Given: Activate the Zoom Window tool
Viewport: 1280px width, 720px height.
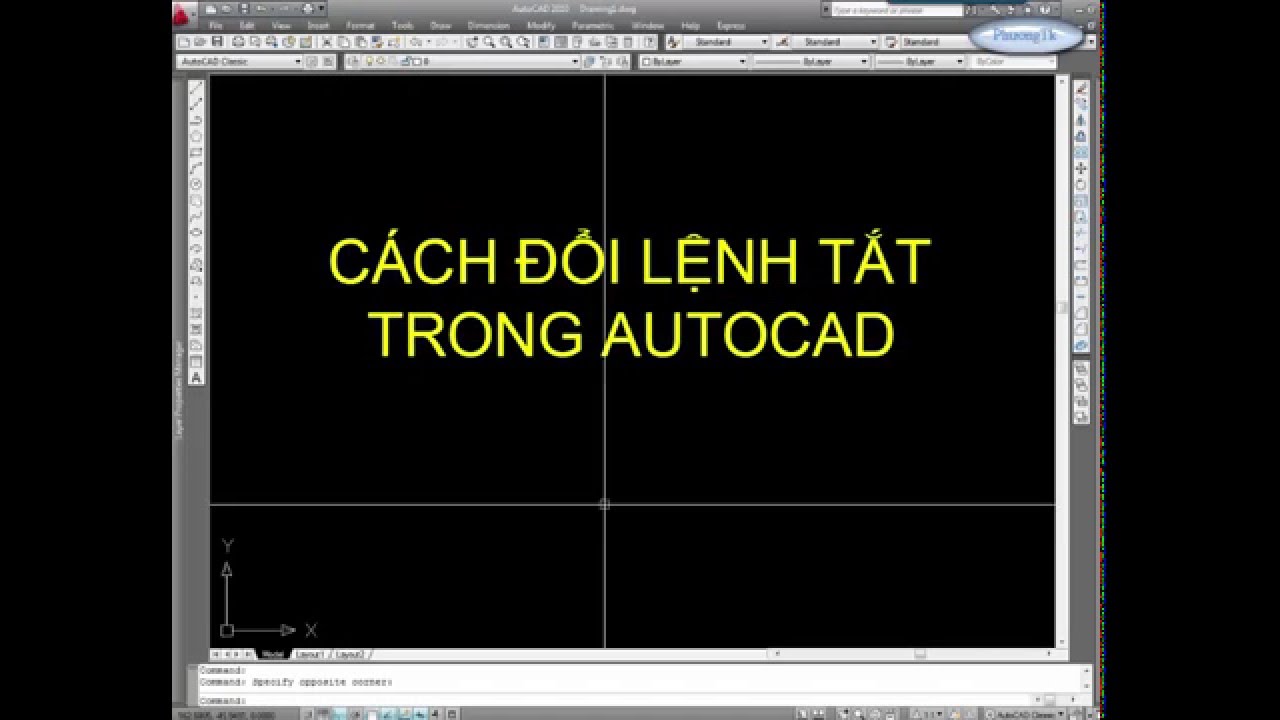Looking at the screenshot, I should pyautogui.click(x=506, y=42).
